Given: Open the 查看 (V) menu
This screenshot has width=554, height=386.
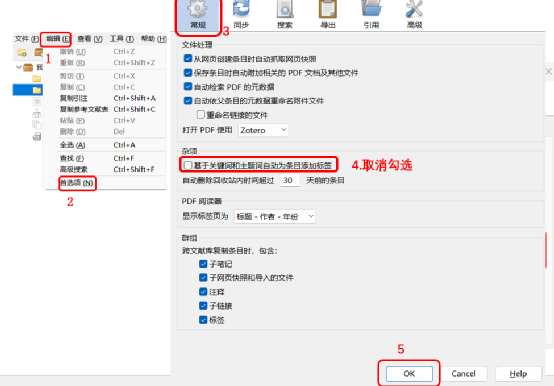Looking at the screenshot, I should tap(90, 38).
